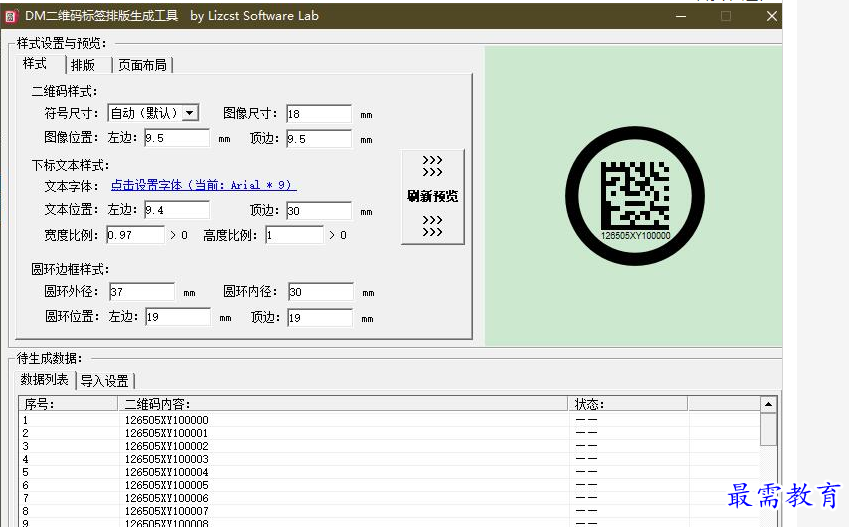The height and width of the screenshot is (527, 849).
Task: Click the 圆环位置 顶边 field
Action: point(320,317)
